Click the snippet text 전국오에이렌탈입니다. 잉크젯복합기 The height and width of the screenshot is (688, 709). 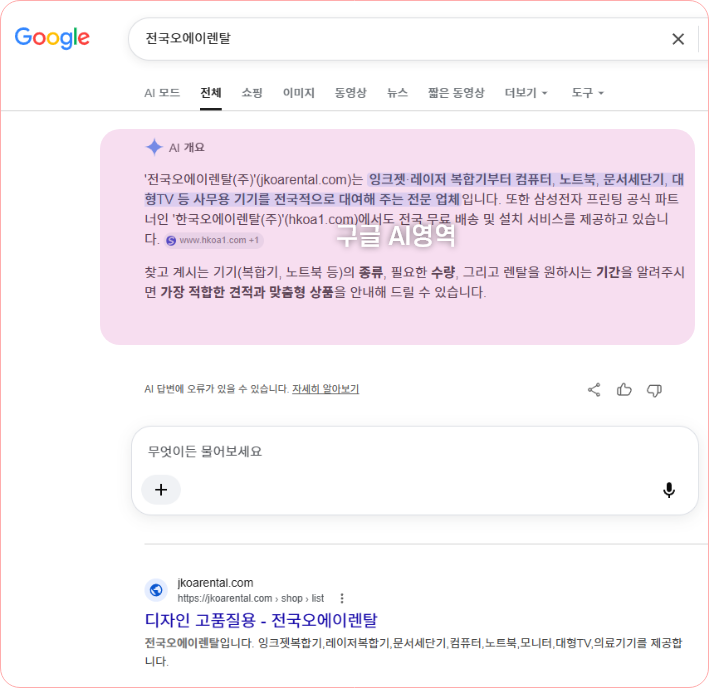233,643
